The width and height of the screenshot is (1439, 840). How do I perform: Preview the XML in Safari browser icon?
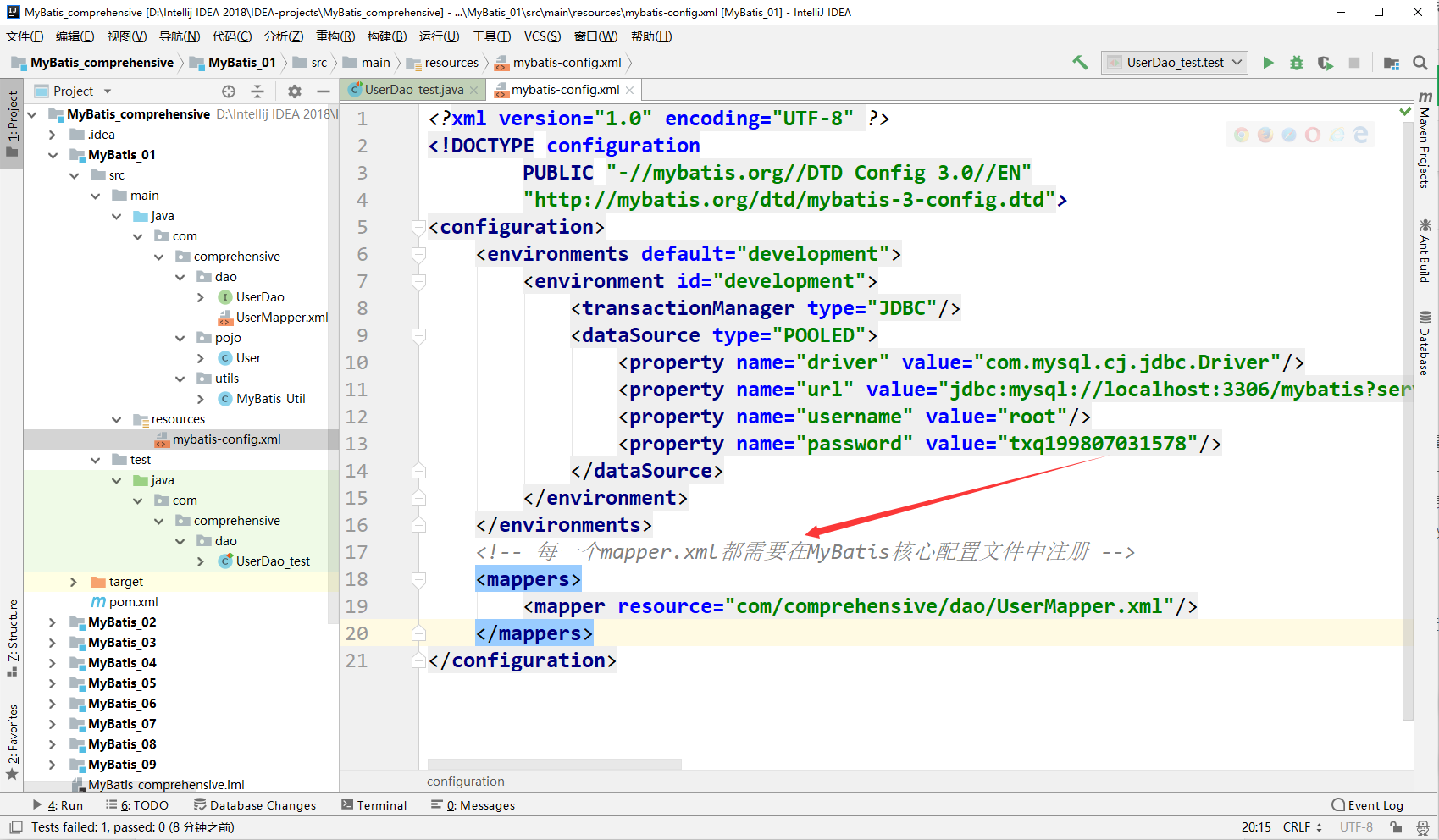click(1289, 135)
